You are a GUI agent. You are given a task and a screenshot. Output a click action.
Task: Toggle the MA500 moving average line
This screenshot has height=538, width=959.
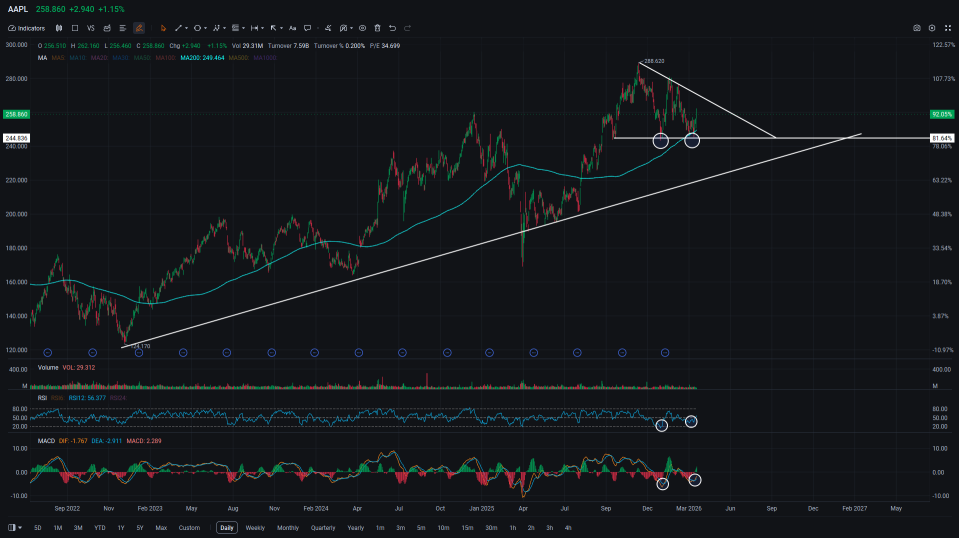[239, 57]
